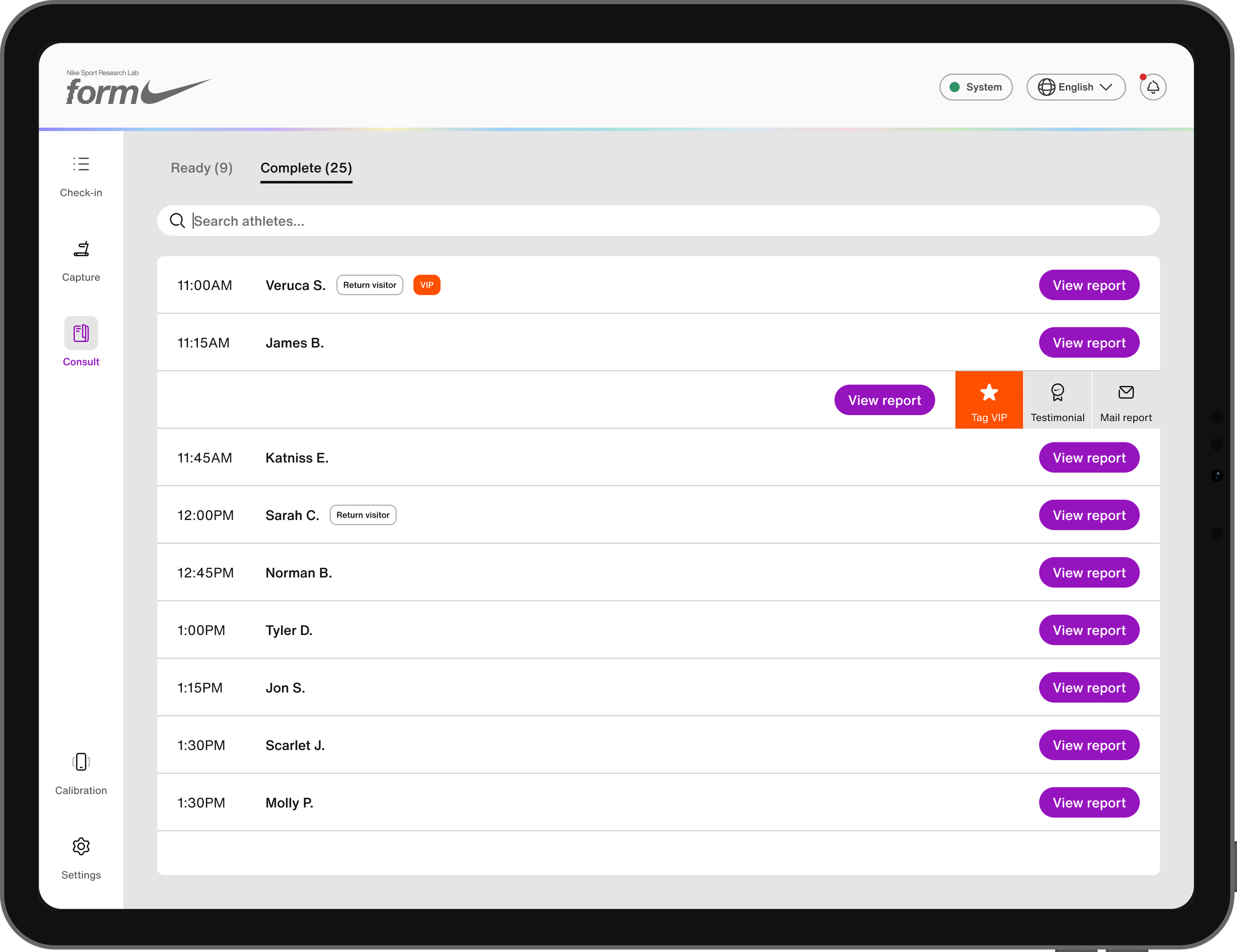
Task: Open the Calibration phone icon
Action: 81,762
